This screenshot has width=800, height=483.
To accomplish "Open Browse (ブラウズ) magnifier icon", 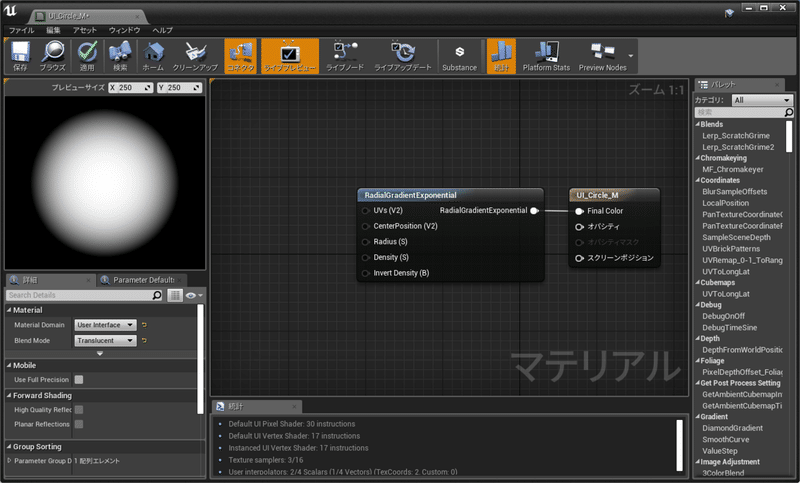I will point(53,56).
